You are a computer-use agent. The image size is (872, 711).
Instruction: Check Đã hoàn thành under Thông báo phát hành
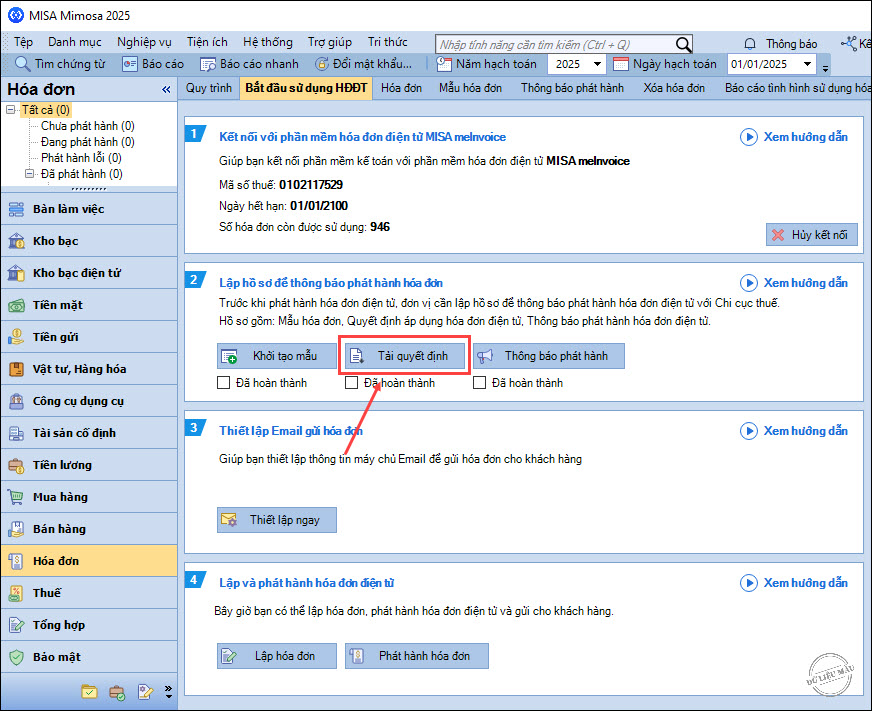point(479,383)
